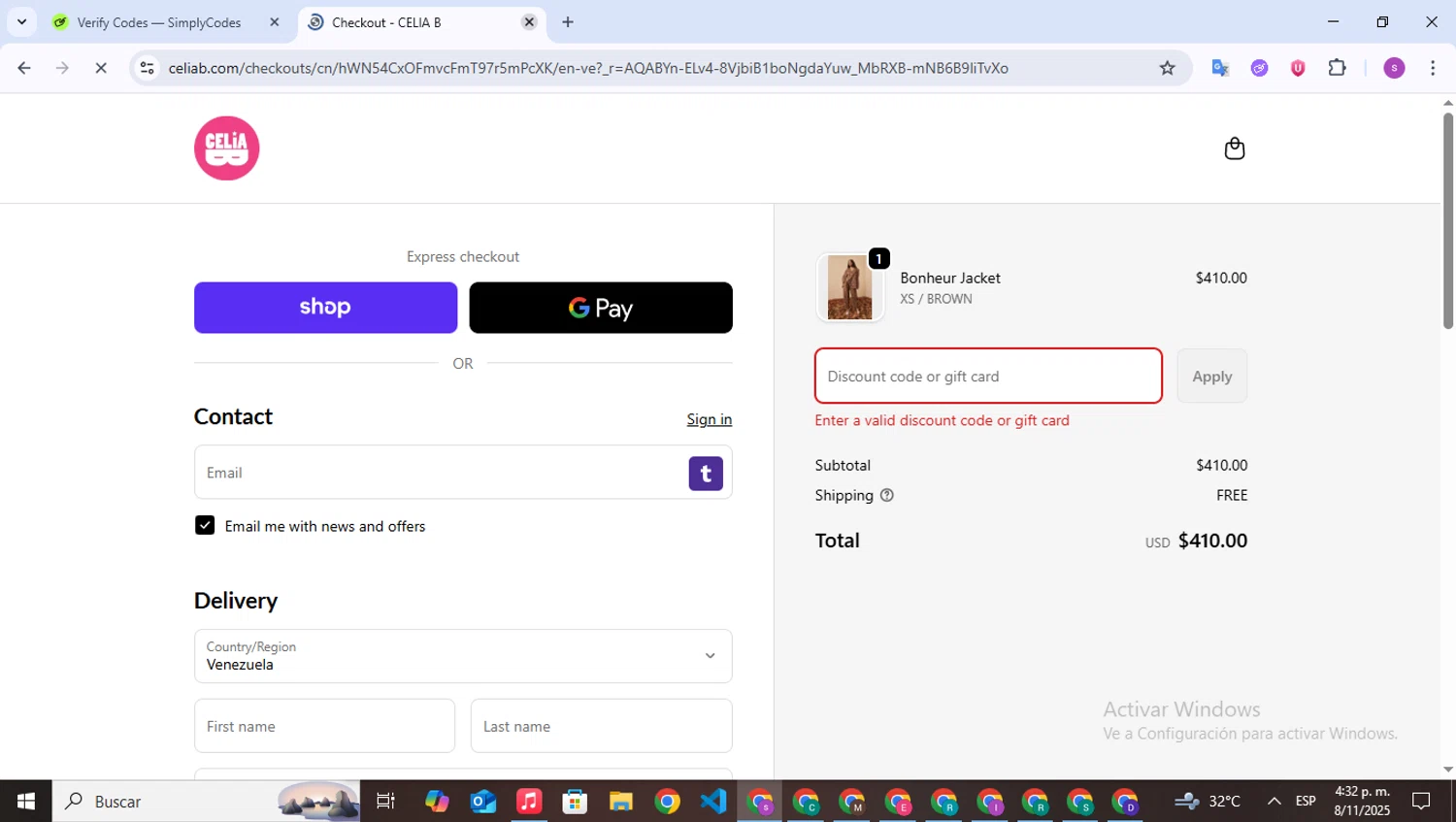Viewport: 1456px width, 822px height.
Task: Click the Enter a valid discount code error
Action: [943, 420]
